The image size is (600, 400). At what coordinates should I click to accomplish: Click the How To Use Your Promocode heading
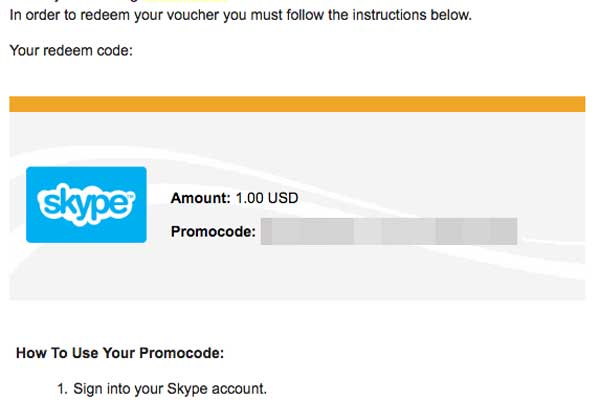click(120, 353)
